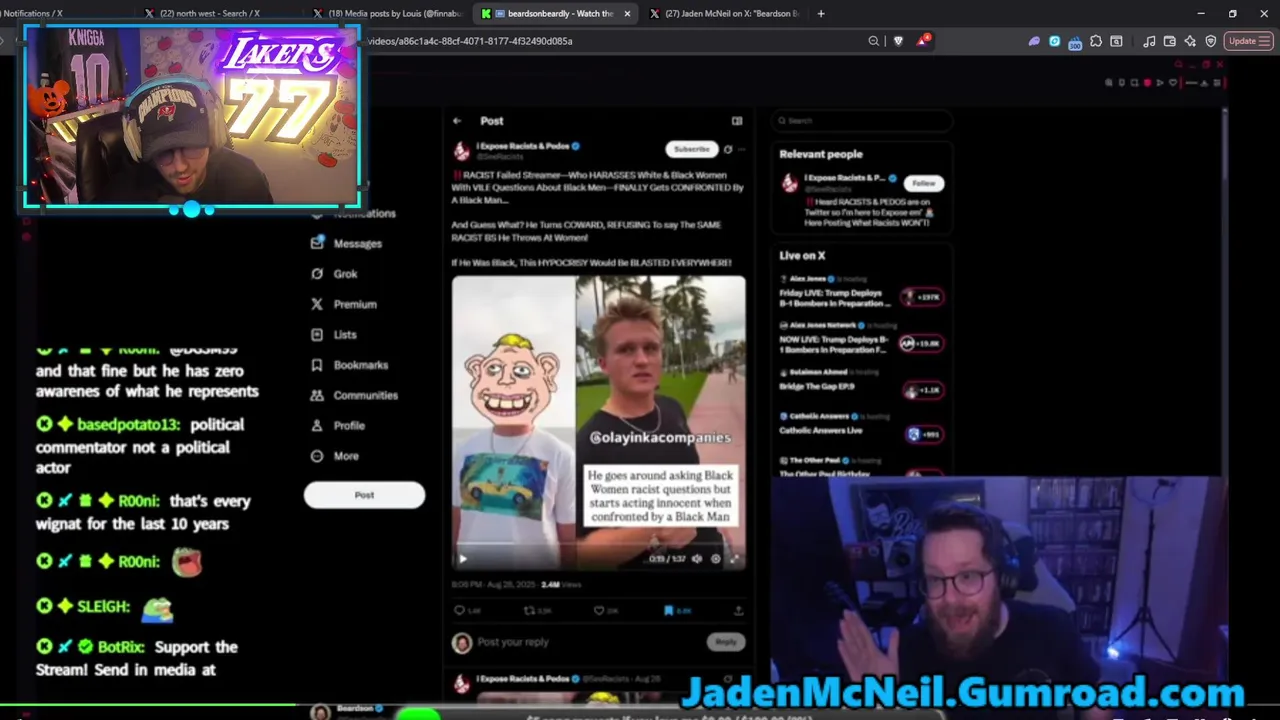The height and width of the screenshot is (720, 1280).
Task: Click the 2.4M Views count
Action: coord(561,584)
